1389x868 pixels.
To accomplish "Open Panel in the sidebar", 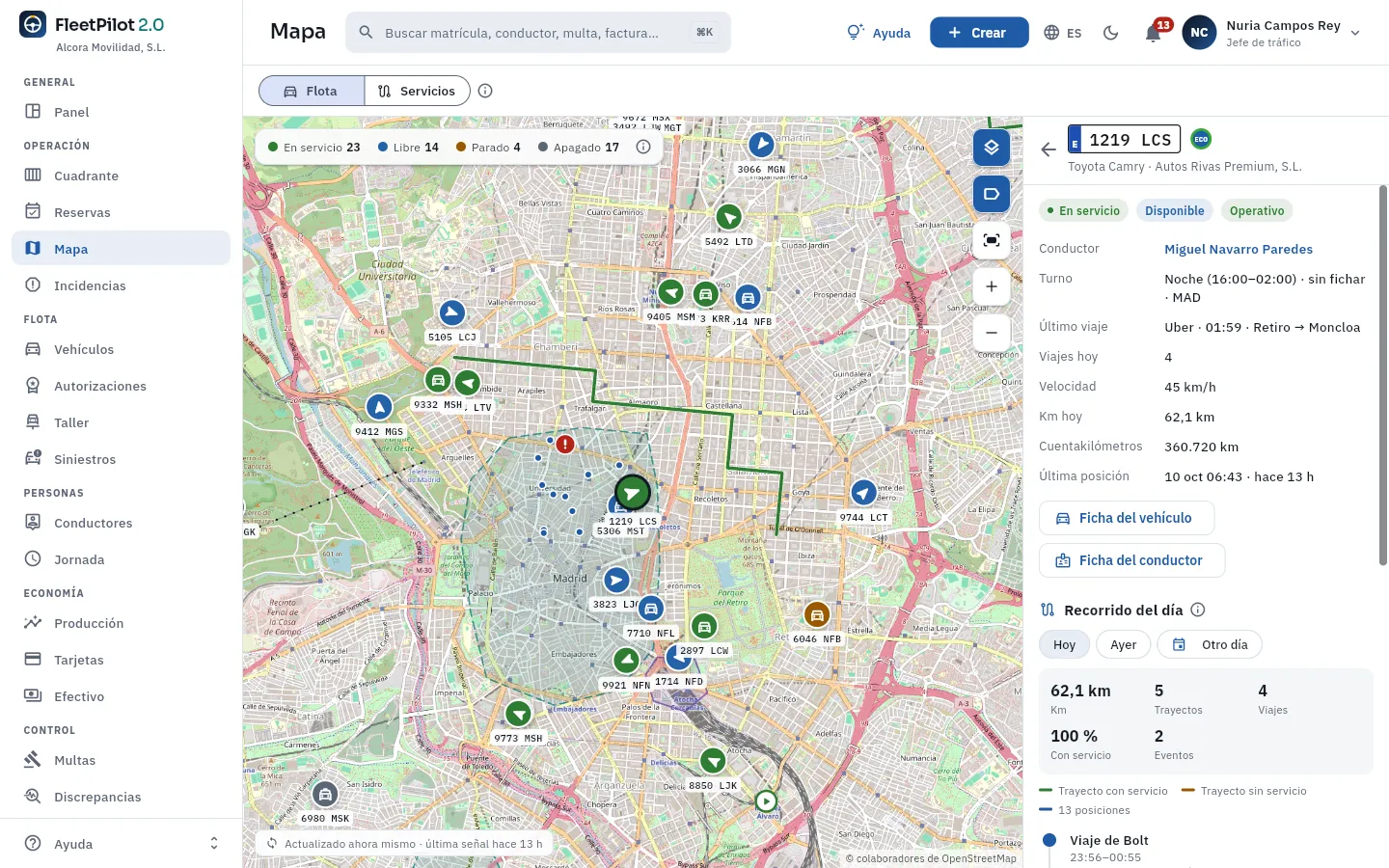I will (x=122, y=112).
